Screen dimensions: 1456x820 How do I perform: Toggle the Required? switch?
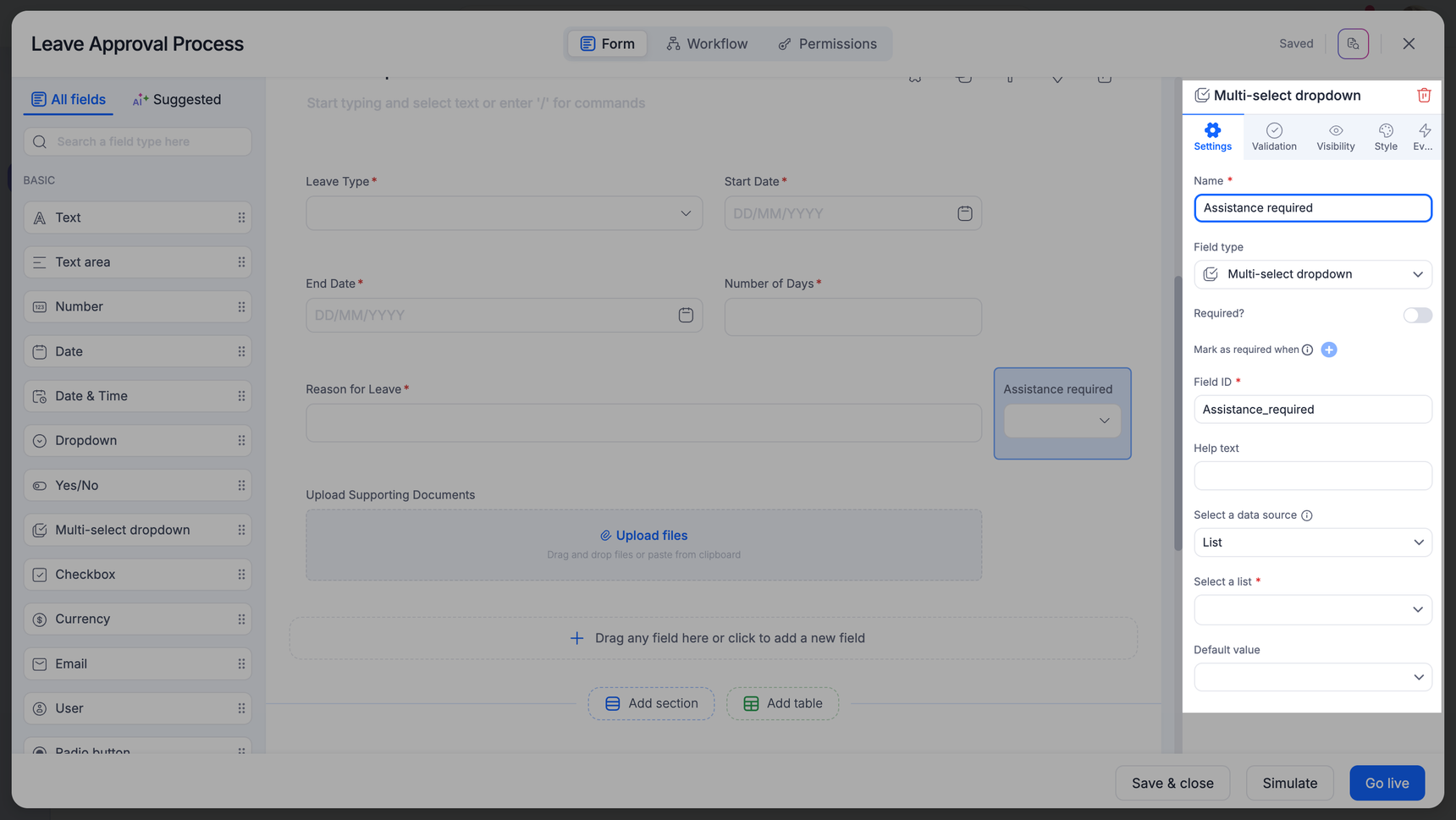tap(1416, 315)
